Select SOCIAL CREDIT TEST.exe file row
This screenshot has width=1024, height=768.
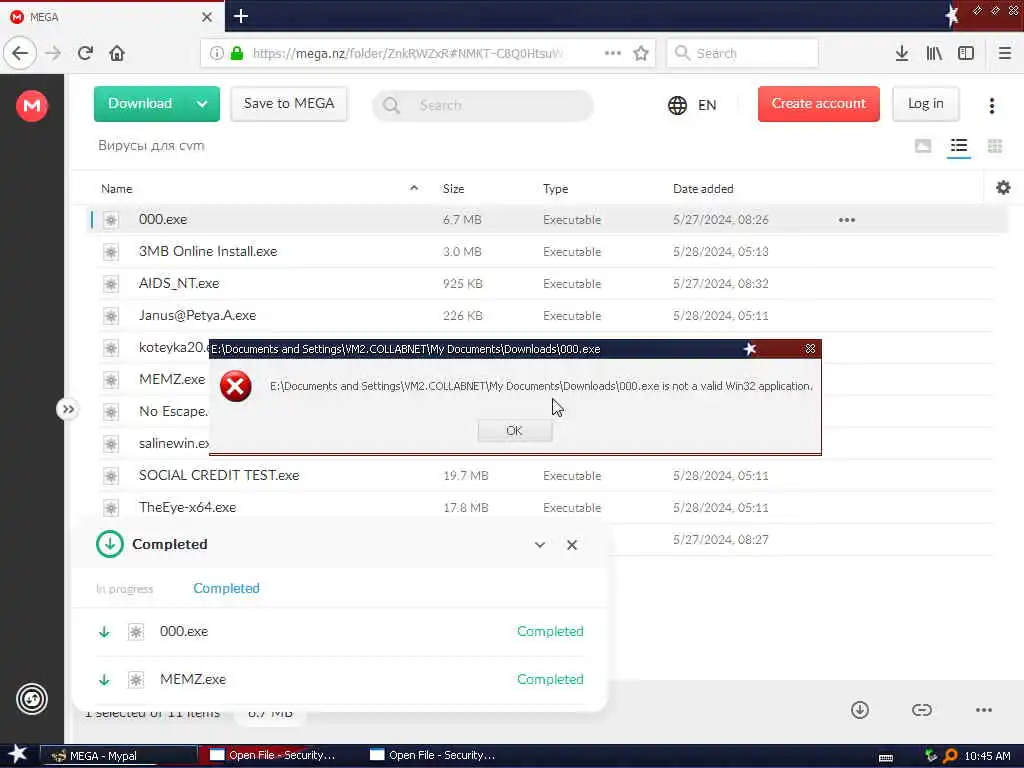tap(545, 475)
